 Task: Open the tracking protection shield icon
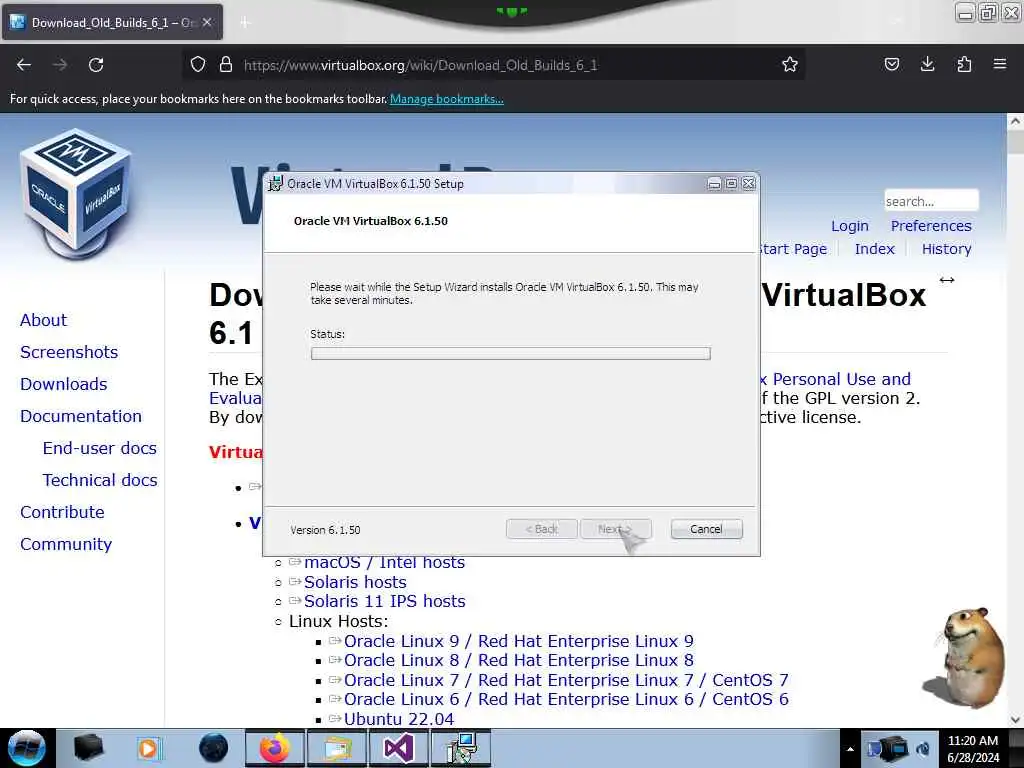click(x=198, y=65)
